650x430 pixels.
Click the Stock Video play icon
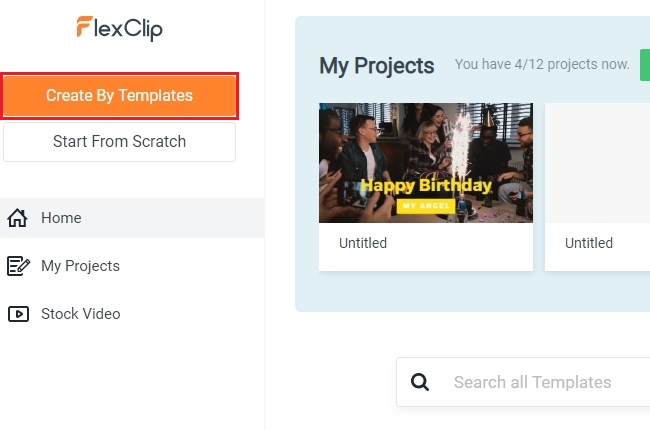[x=18, y=314]
